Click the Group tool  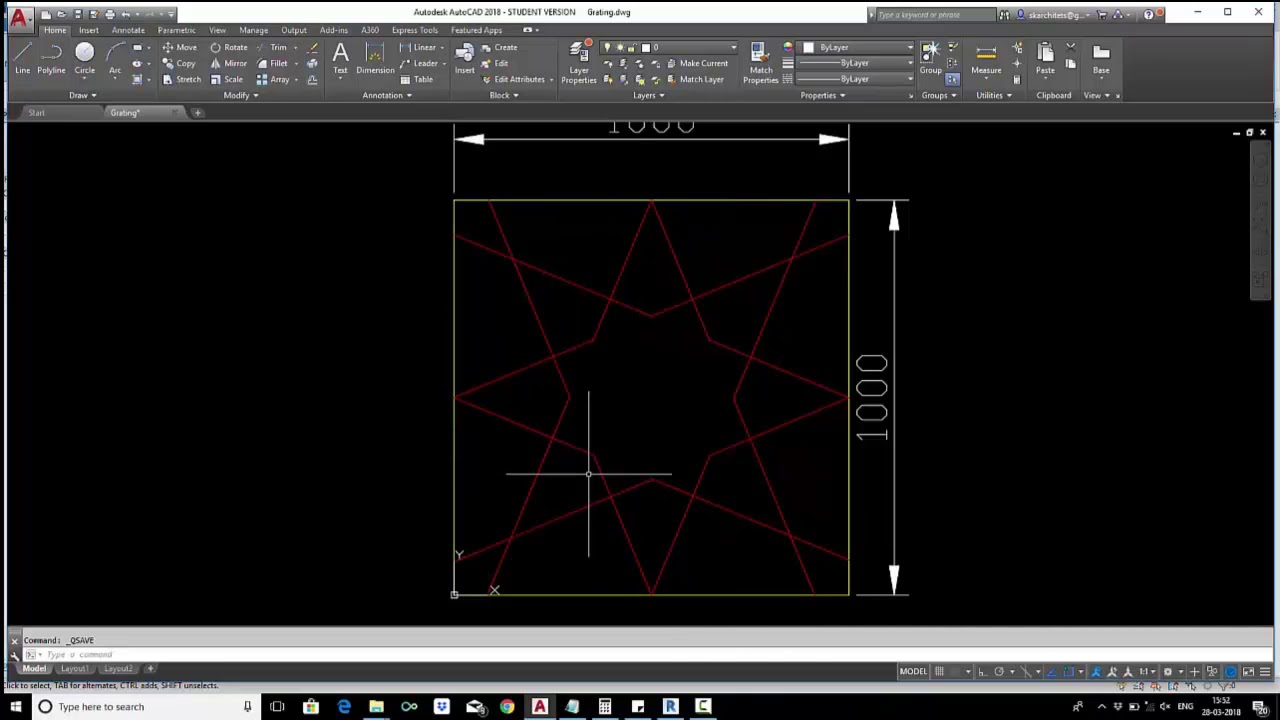point(931,58)
